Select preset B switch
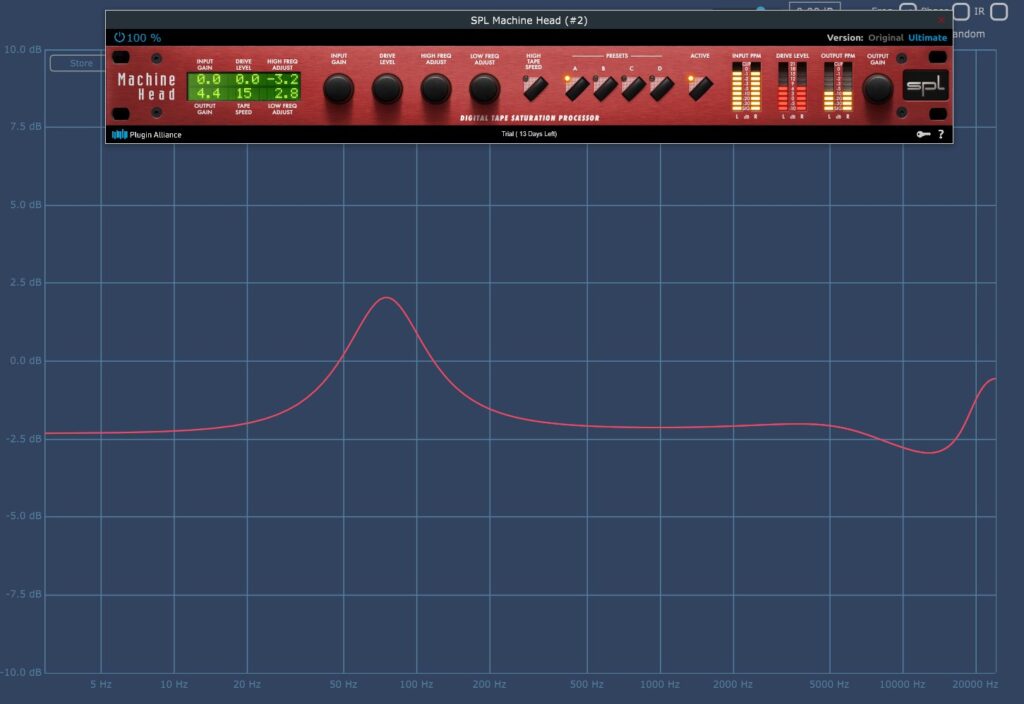 (x=605, y=89)
